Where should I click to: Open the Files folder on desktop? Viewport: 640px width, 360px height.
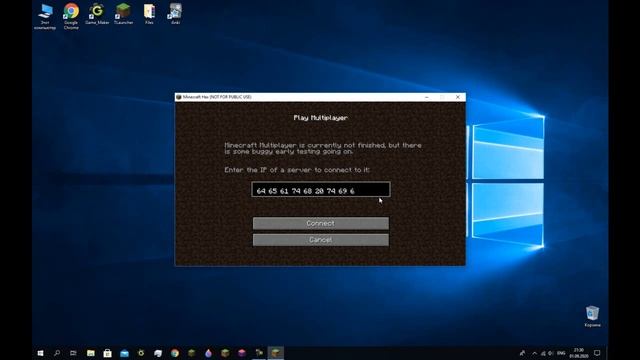[149, 14]
